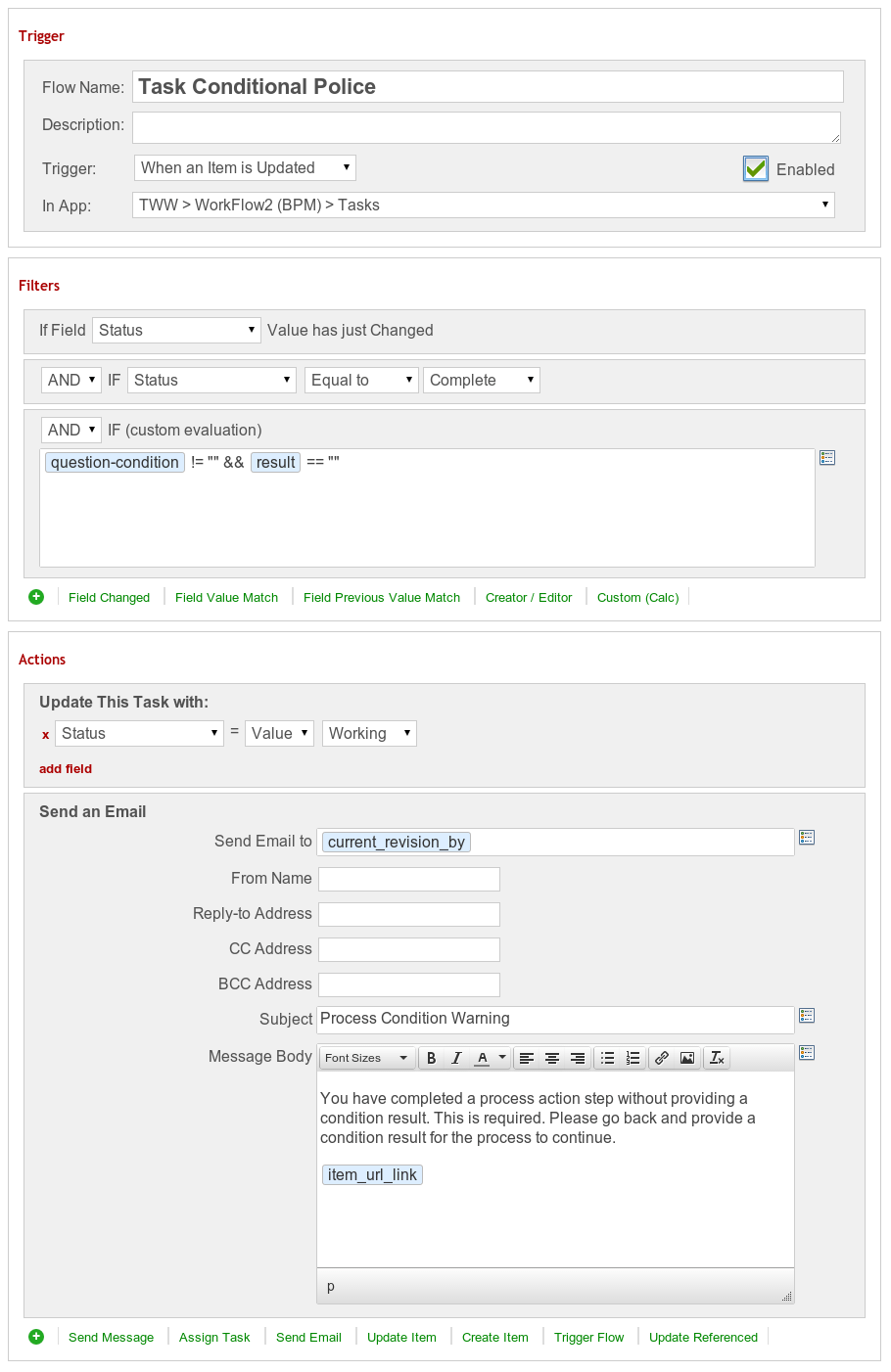Viewport: 891px width, 1372px height.
Task: Click the 'add field' link
Action: [x=66, y=768]
